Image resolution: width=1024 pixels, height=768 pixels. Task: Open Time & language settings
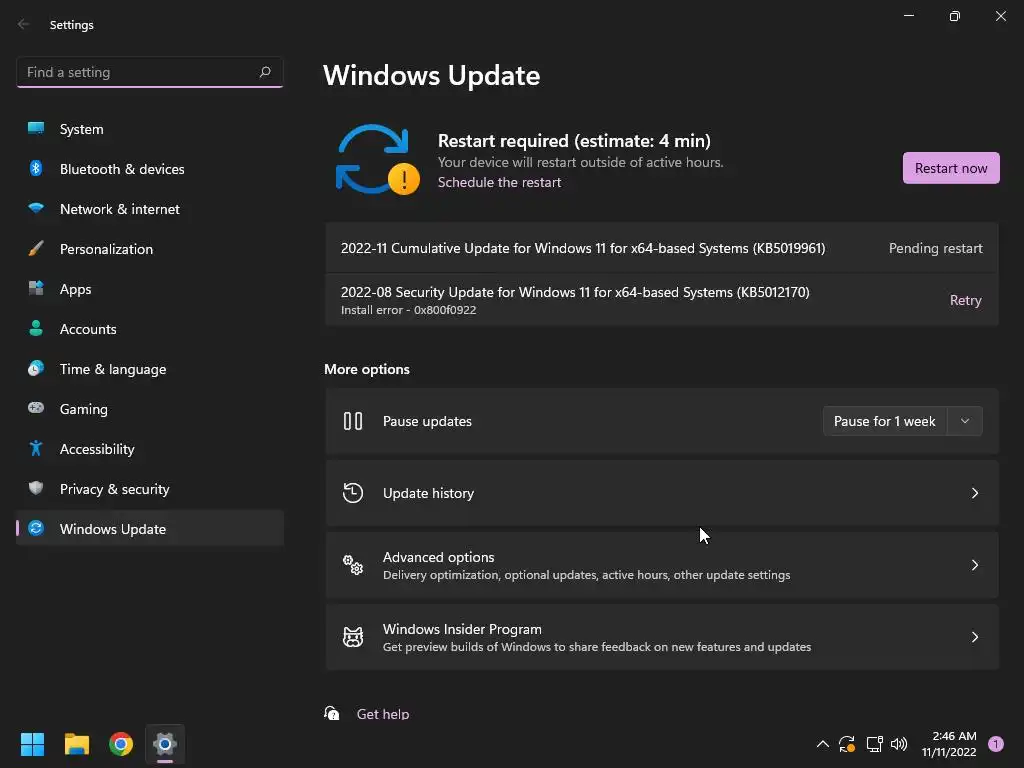[x=150, y=369]
